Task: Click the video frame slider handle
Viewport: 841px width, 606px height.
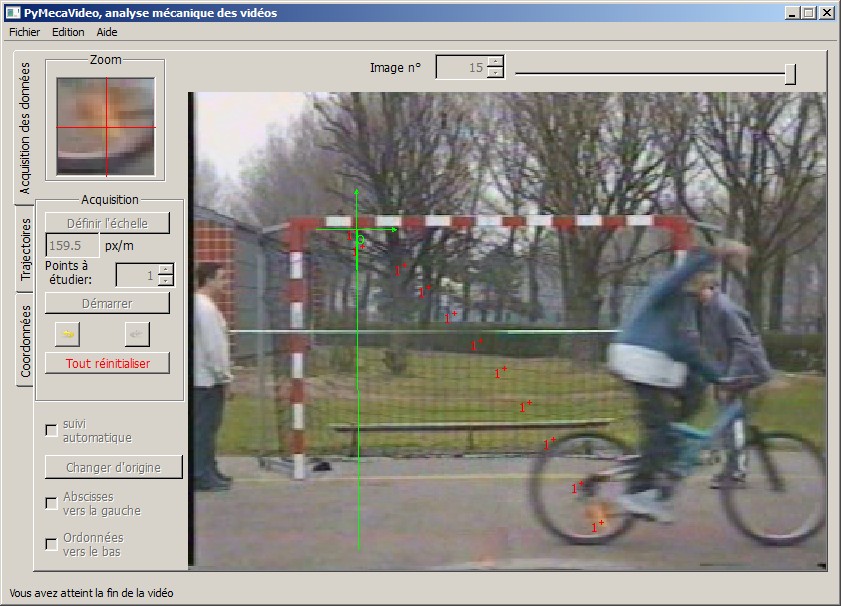Action: click(x=790, y=73)
